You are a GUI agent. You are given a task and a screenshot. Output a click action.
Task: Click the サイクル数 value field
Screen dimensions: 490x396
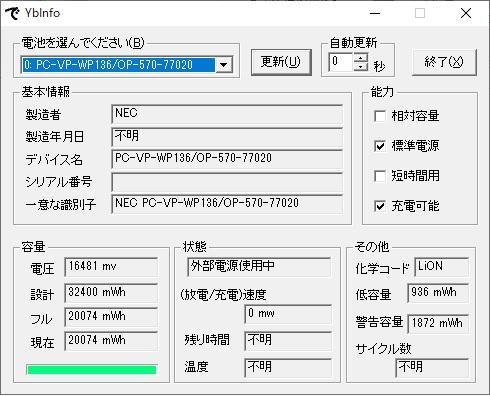pyautogui.click(x=432, y=368)
